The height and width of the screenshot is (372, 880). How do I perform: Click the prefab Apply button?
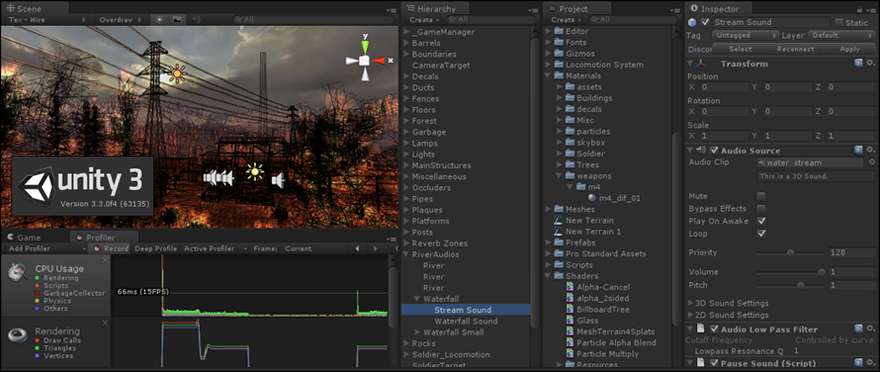coord(849,49)
